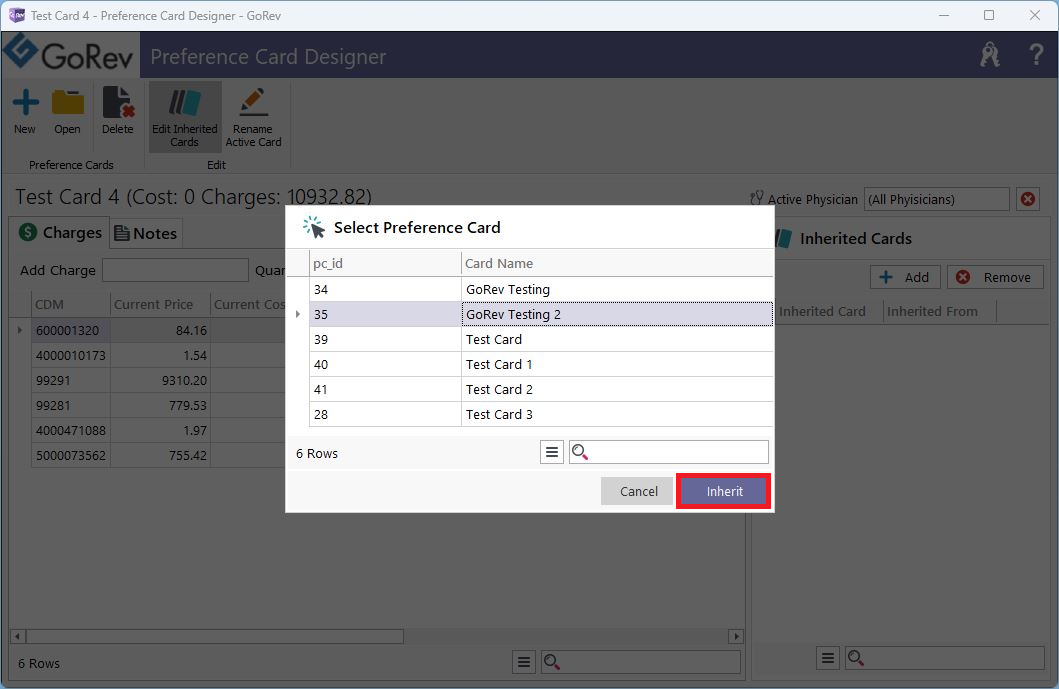Click the price cell 84.16
The height and width of the screenshot is (689, 1059).
(160, 330)
